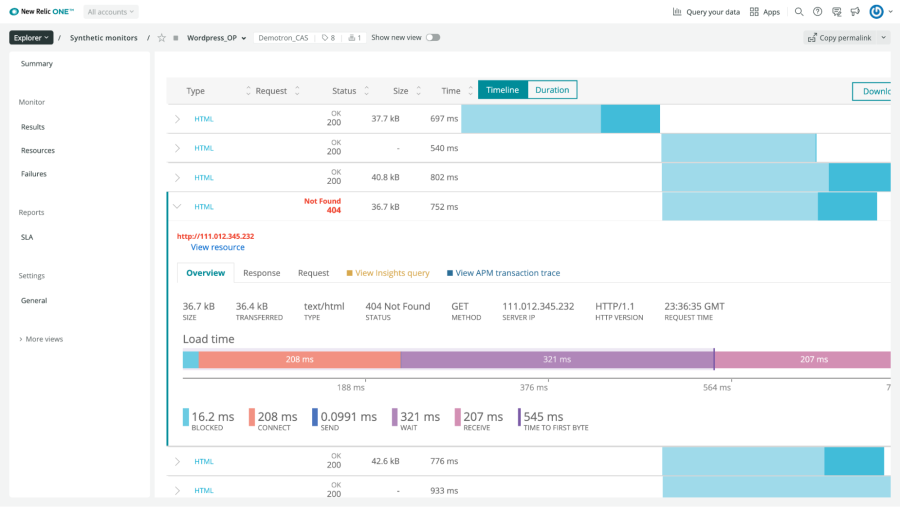Favorite the monitor with the star icon
This screenshot has width=900, height=507.
point(162,38)
